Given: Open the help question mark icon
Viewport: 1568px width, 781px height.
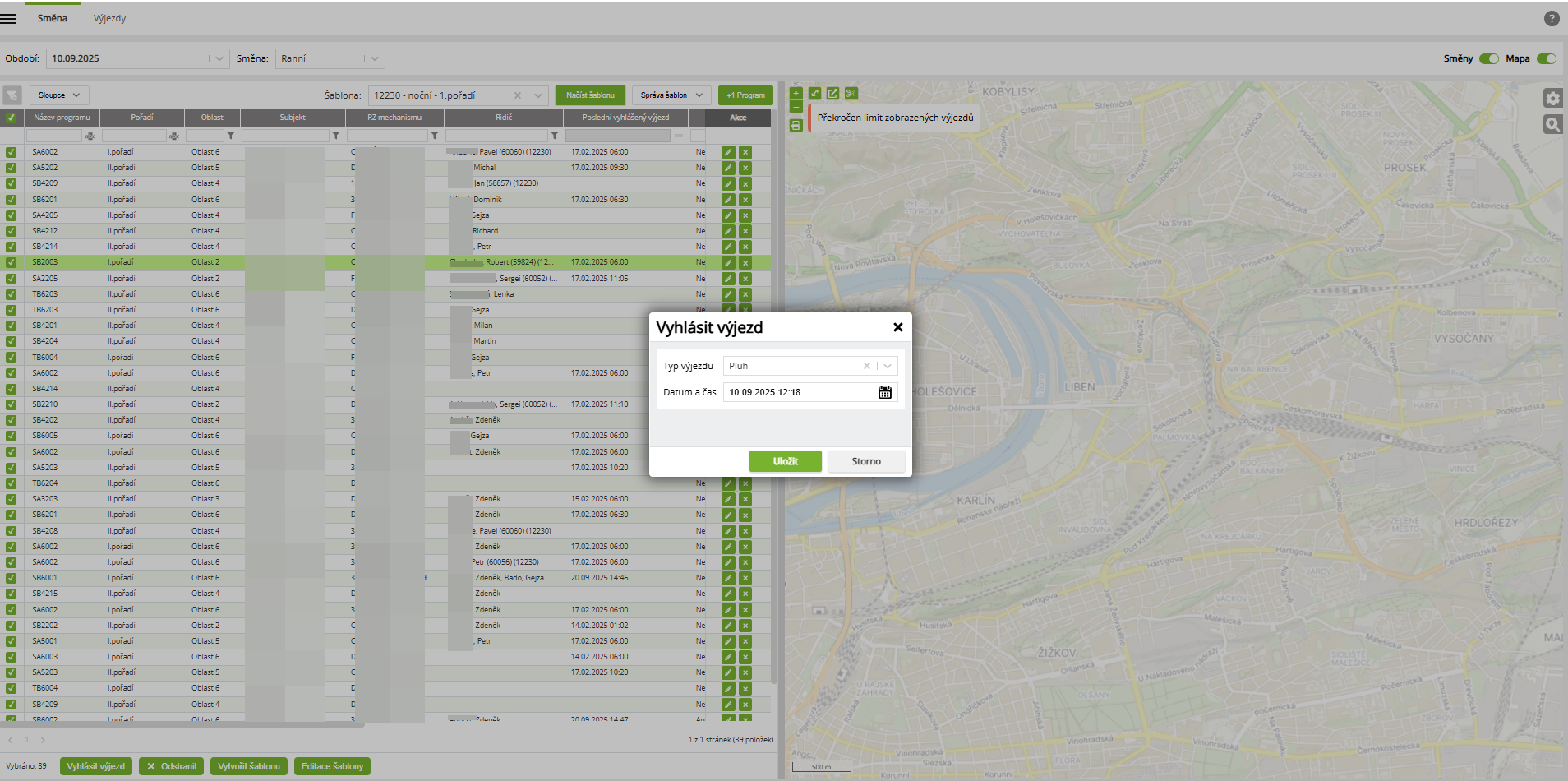Looking at the screenshot, I should coord(1552,18).
